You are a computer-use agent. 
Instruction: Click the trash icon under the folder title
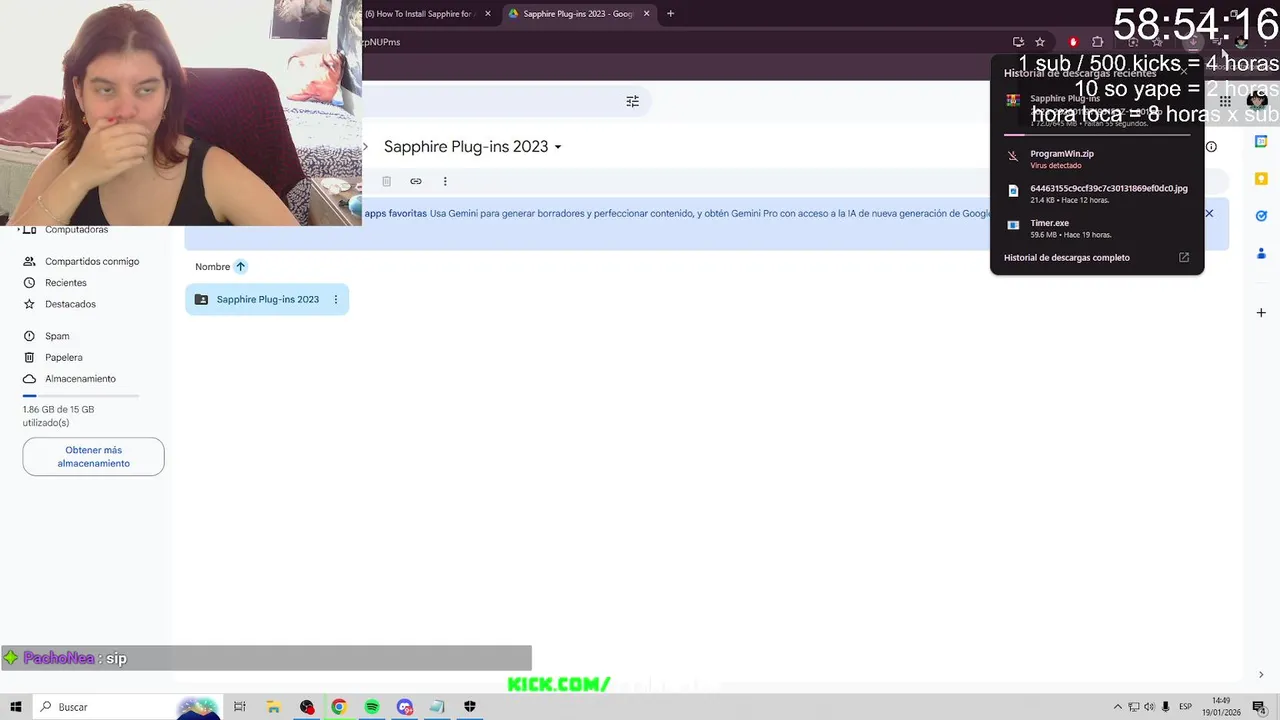[386, 181]
